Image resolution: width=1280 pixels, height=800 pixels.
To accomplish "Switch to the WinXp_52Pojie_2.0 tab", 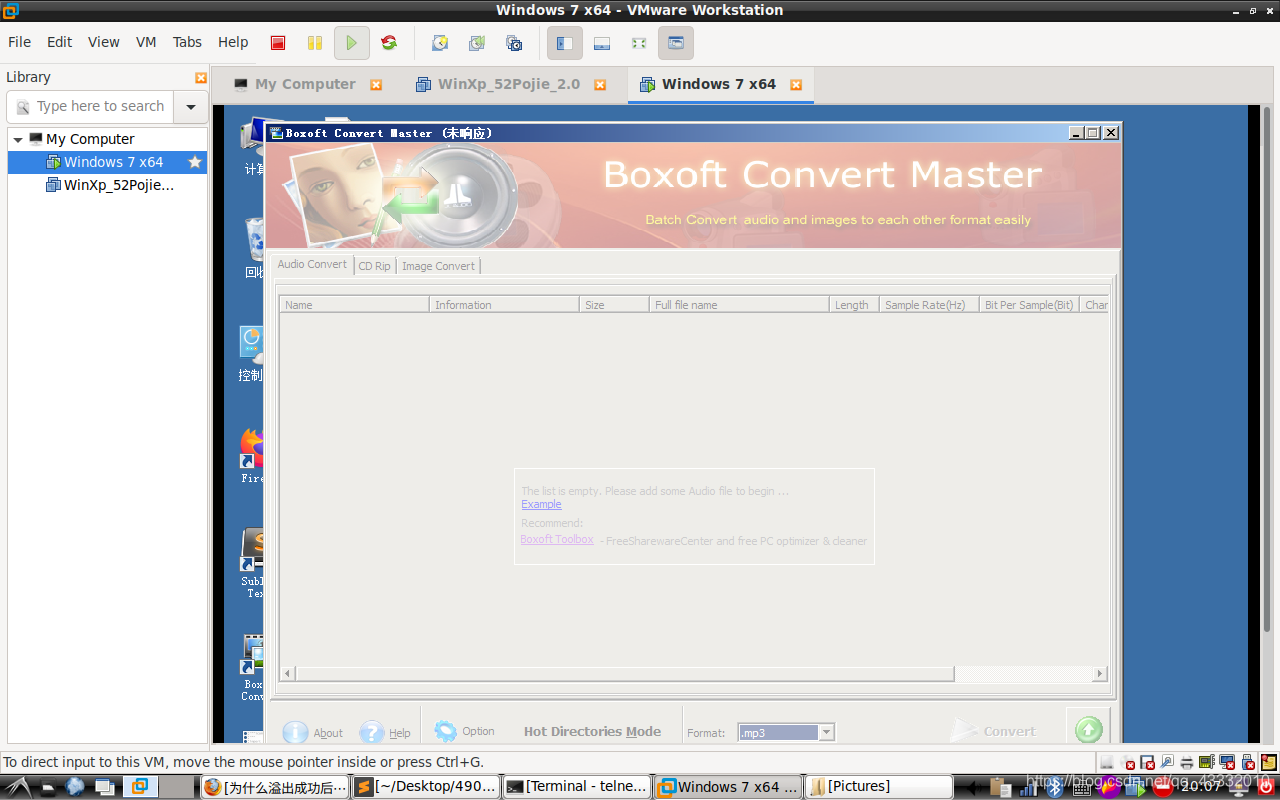I will point(509,84).
